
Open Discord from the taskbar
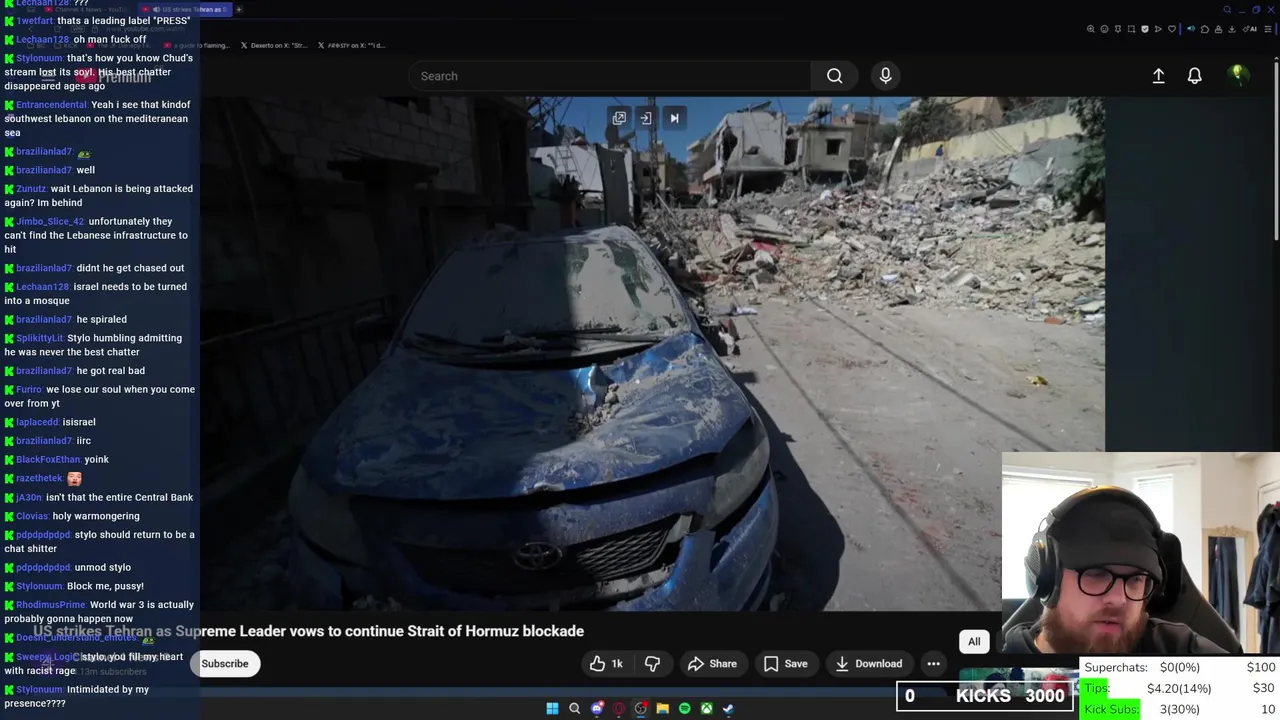click(x=597, y=708)
